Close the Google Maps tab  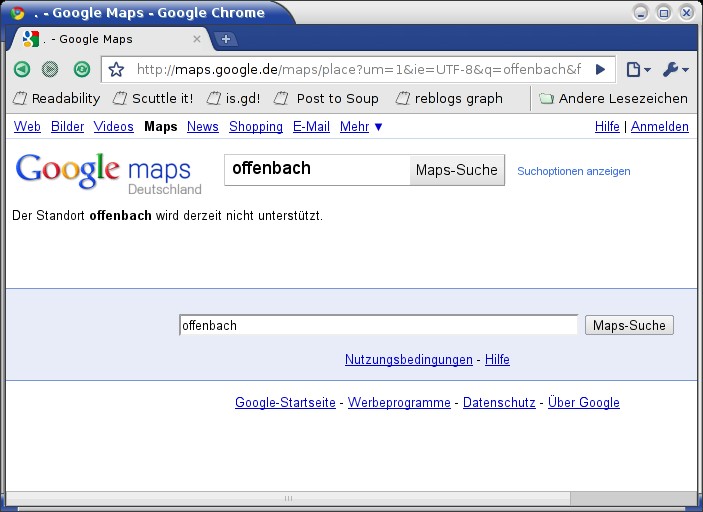(x=197, y=39)
